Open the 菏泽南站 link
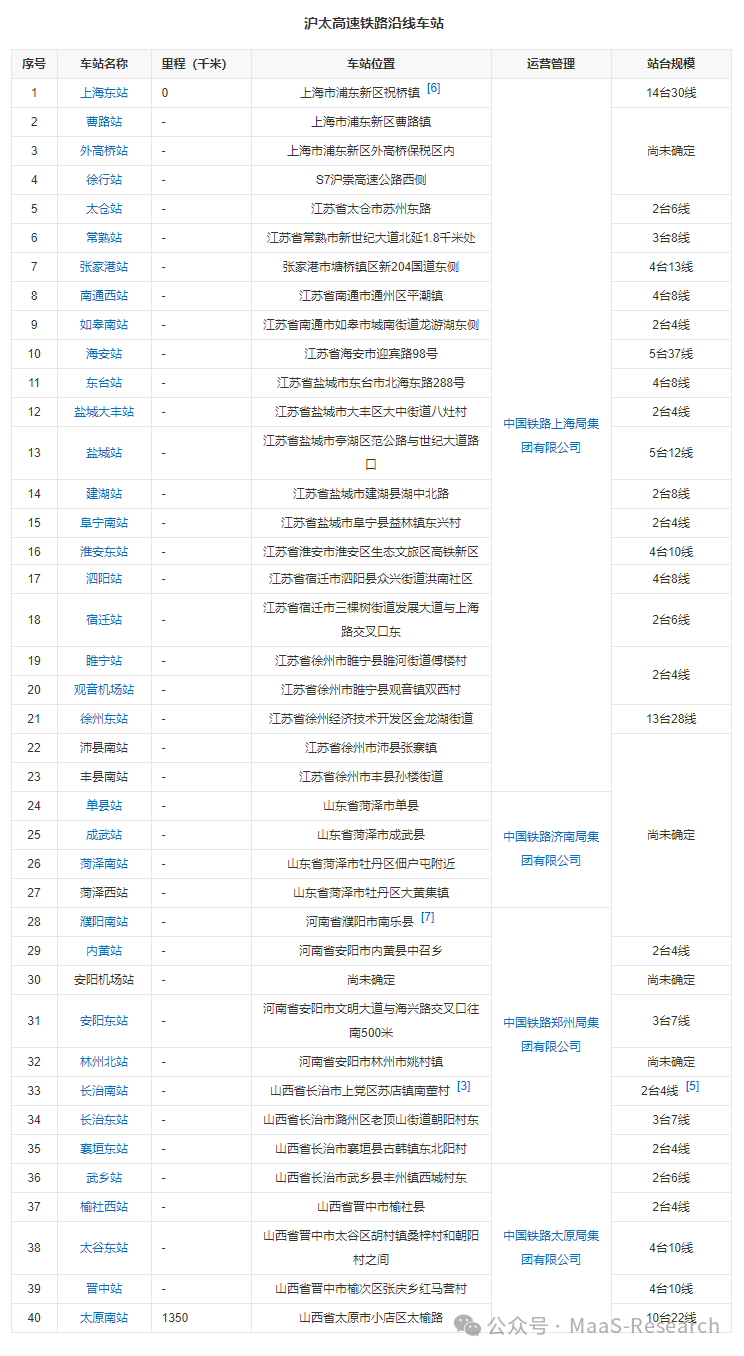The height and width of the screenshot is (1356, 744). pos(104,864)
